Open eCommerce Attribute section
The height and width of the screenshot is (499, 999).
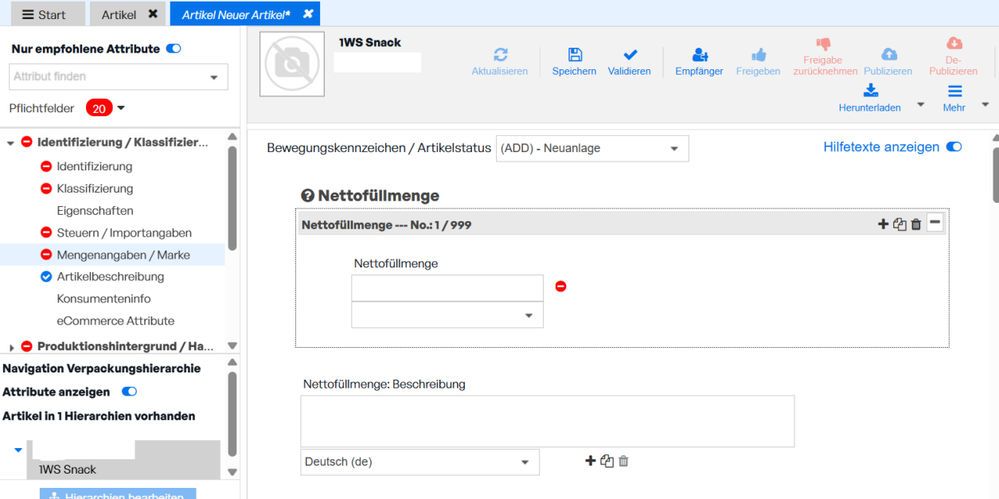coord(115,321)
